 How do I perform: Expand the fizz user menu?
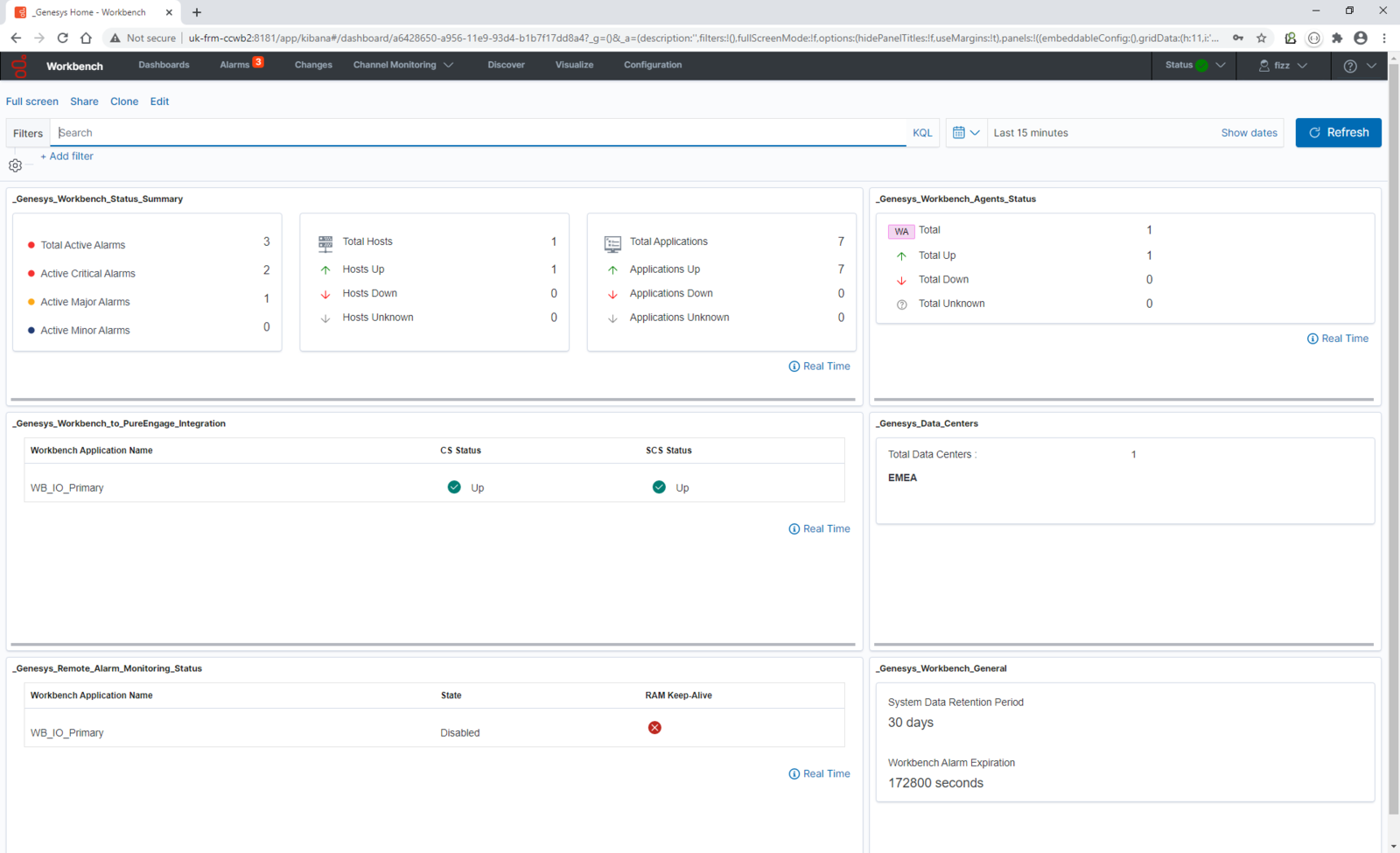tap(1283, 66)
